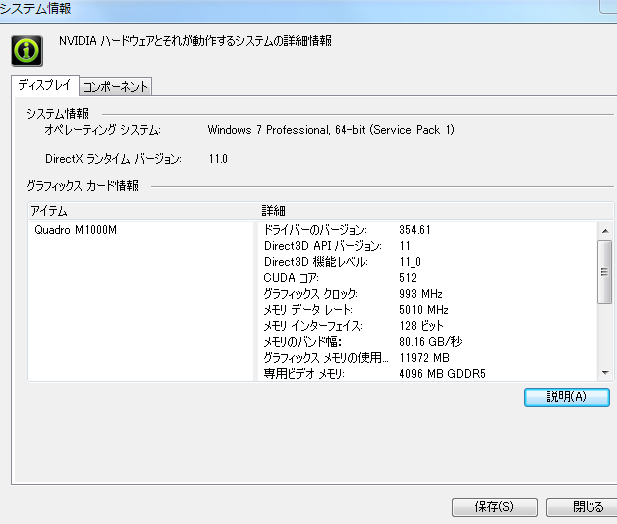Click the scroll down arrow in details list
This screenshot has height=524, width=617.
605,373
